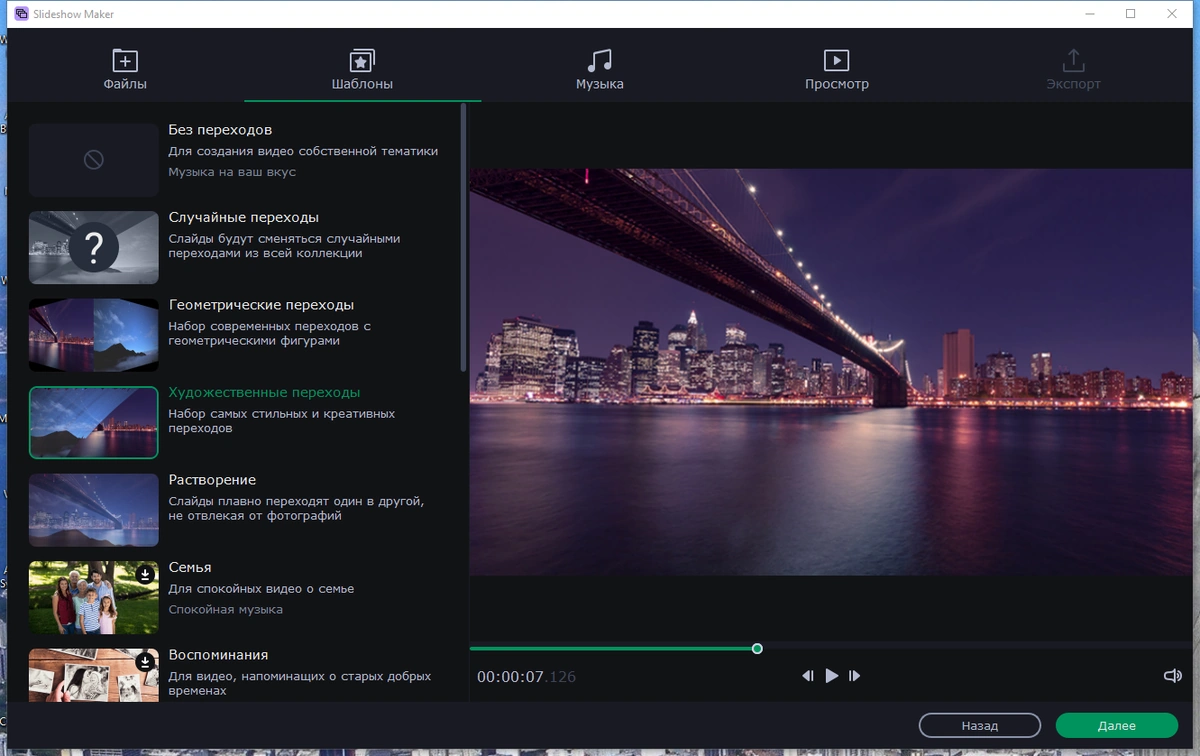Click the playback progress slider handle

pyautogui.click(x=757, y=649)
